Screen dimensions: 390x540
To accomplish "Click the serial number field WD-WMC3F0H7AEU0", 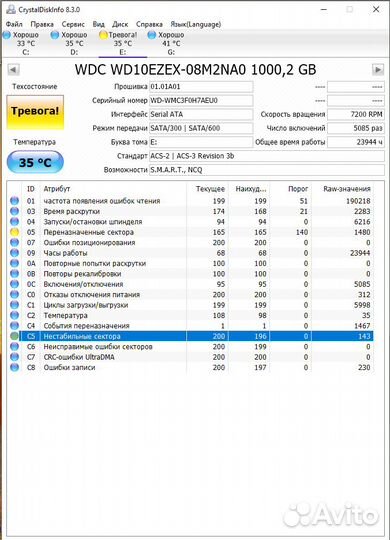I will [201, 101].
